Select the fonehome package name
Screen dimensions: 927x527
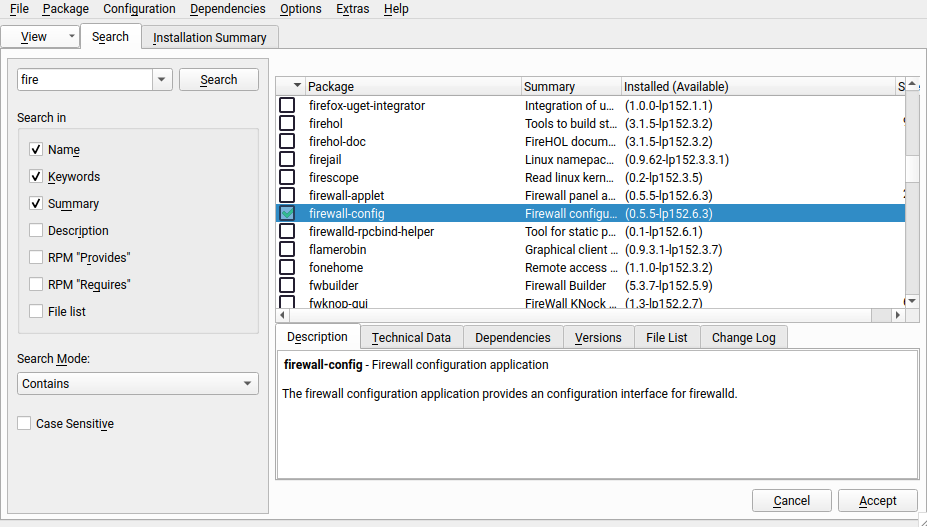[x=336, y=267]
